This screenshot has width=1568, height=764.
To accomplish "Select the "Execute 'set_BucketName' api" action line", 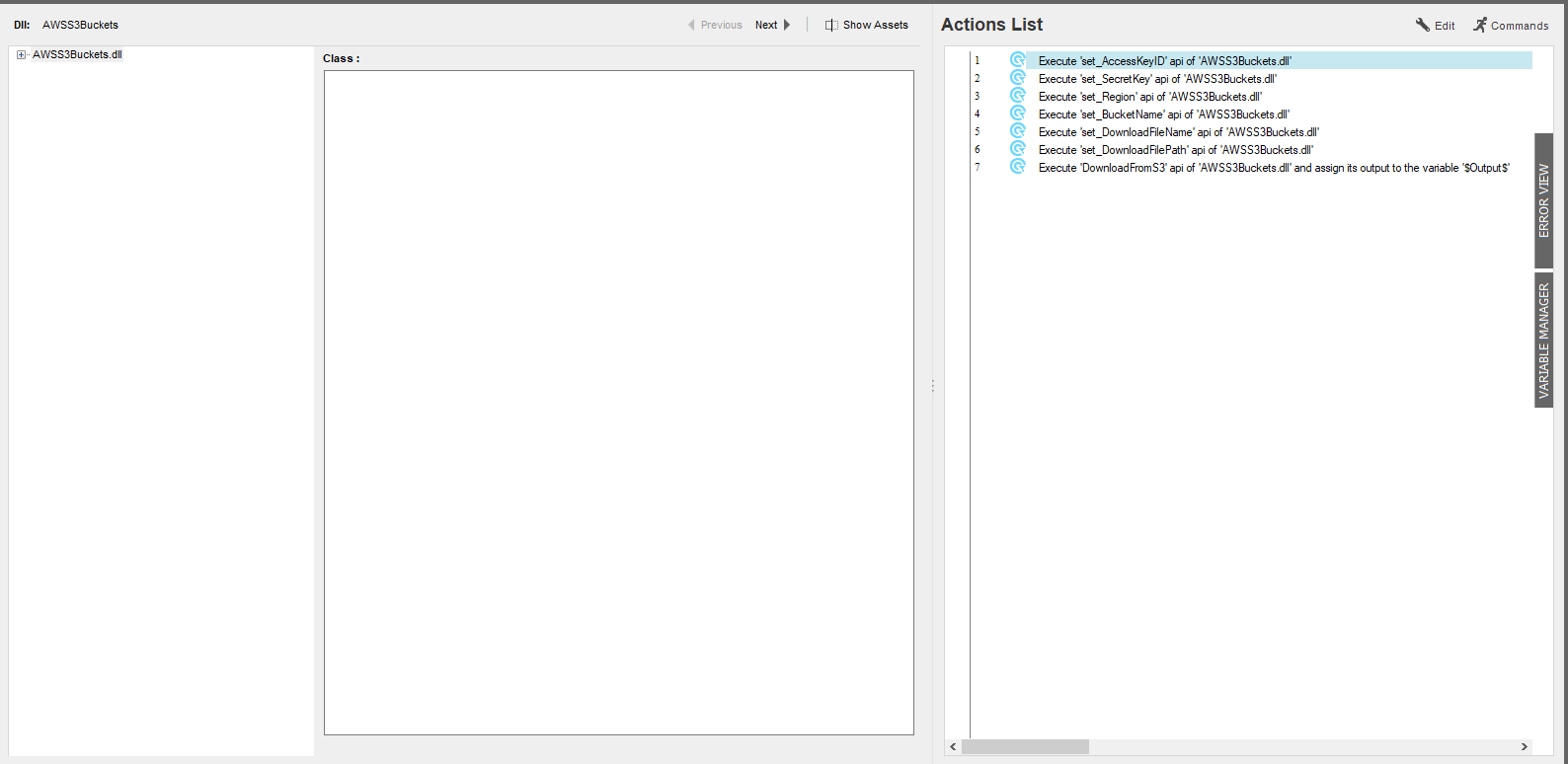I will coord(1164,115).
